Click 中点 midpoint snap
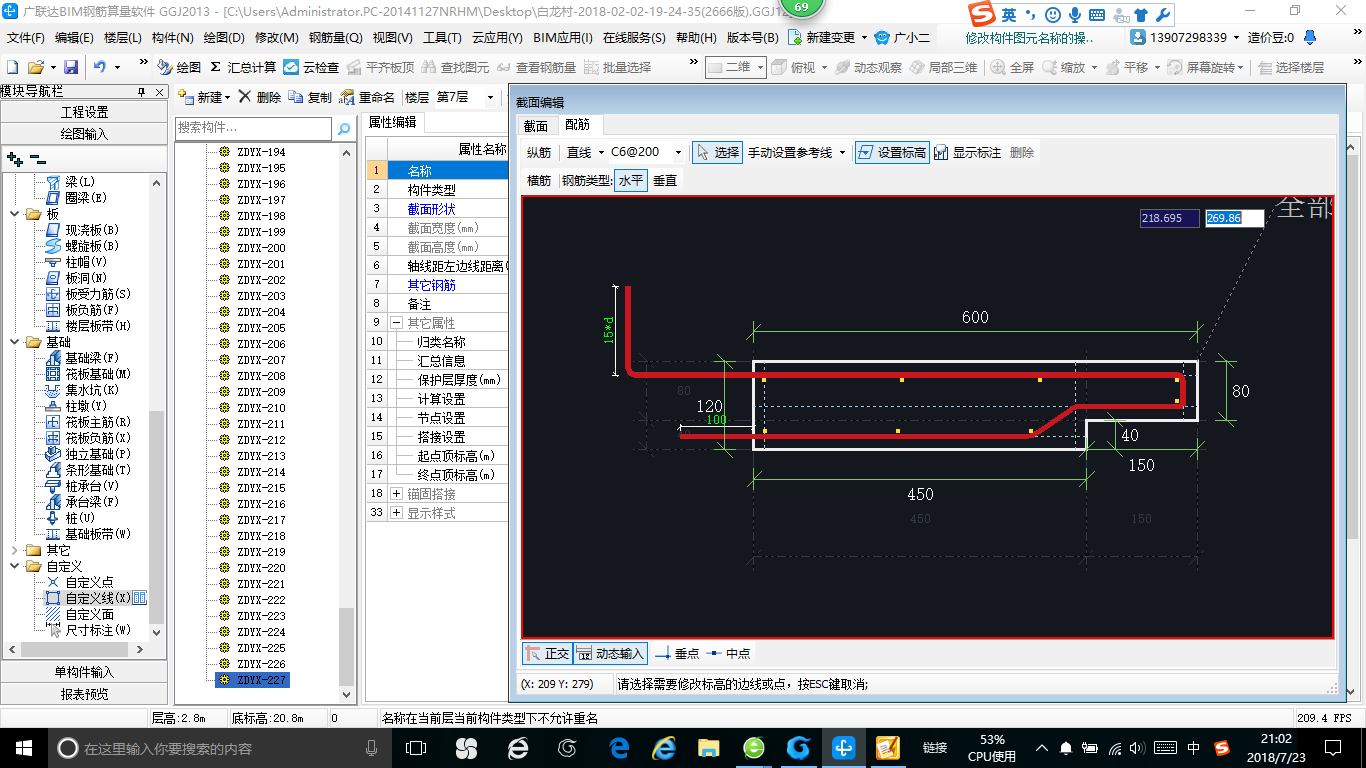The height and width of the screenshot is (768, 1366). click(728, 653)
